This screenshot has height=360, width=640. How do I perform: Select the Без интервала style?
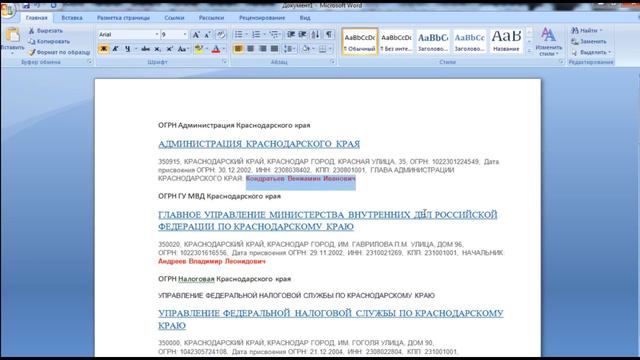click(x=396, y=42)
